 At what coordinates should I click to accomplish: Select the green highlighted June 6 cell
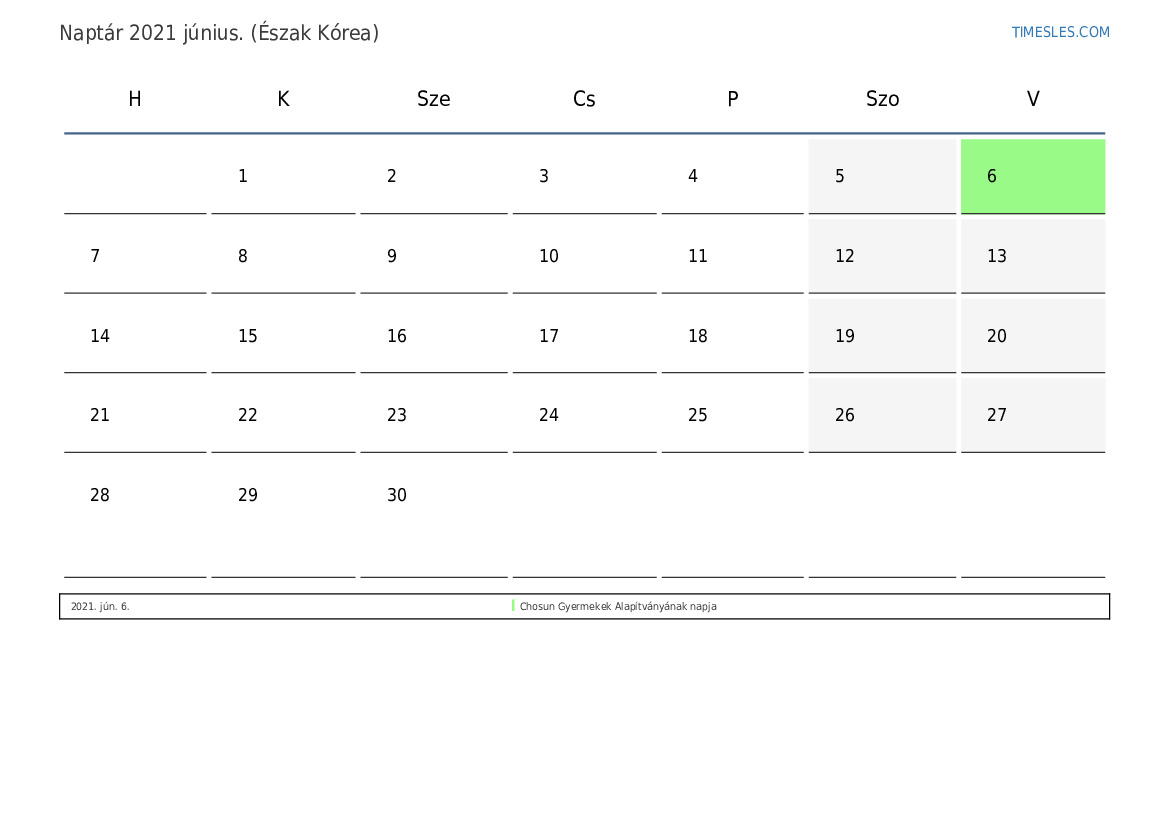click(x=1033, y=176)
